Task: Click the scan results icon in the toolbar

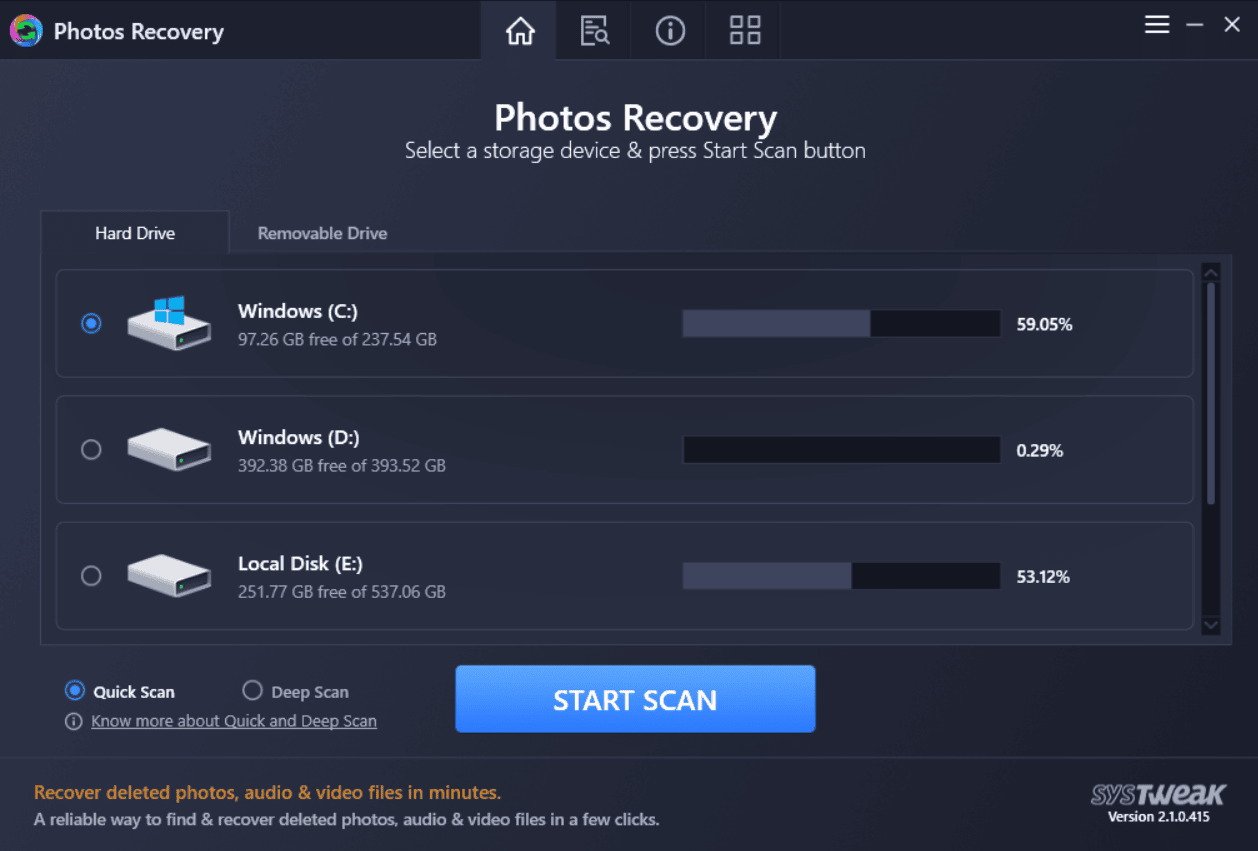Action: (x=594, y=31)
